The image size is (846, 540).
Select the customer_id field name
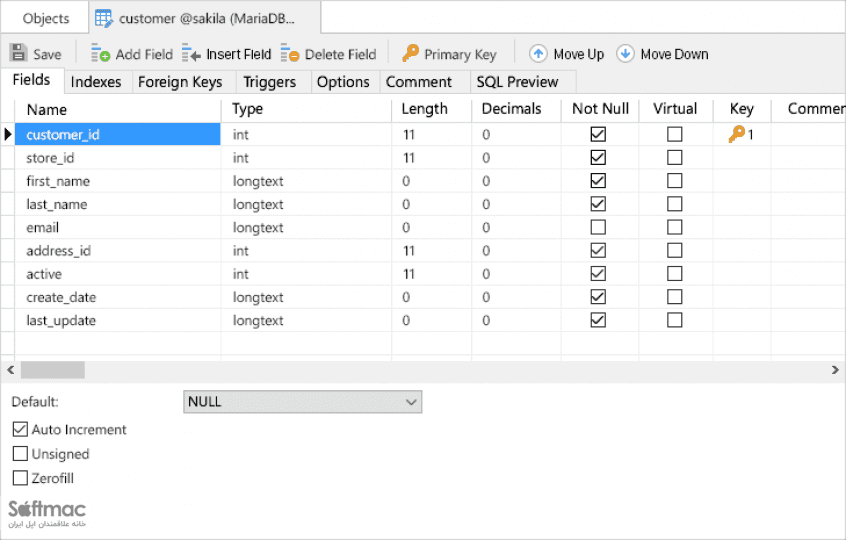[63, 135]
